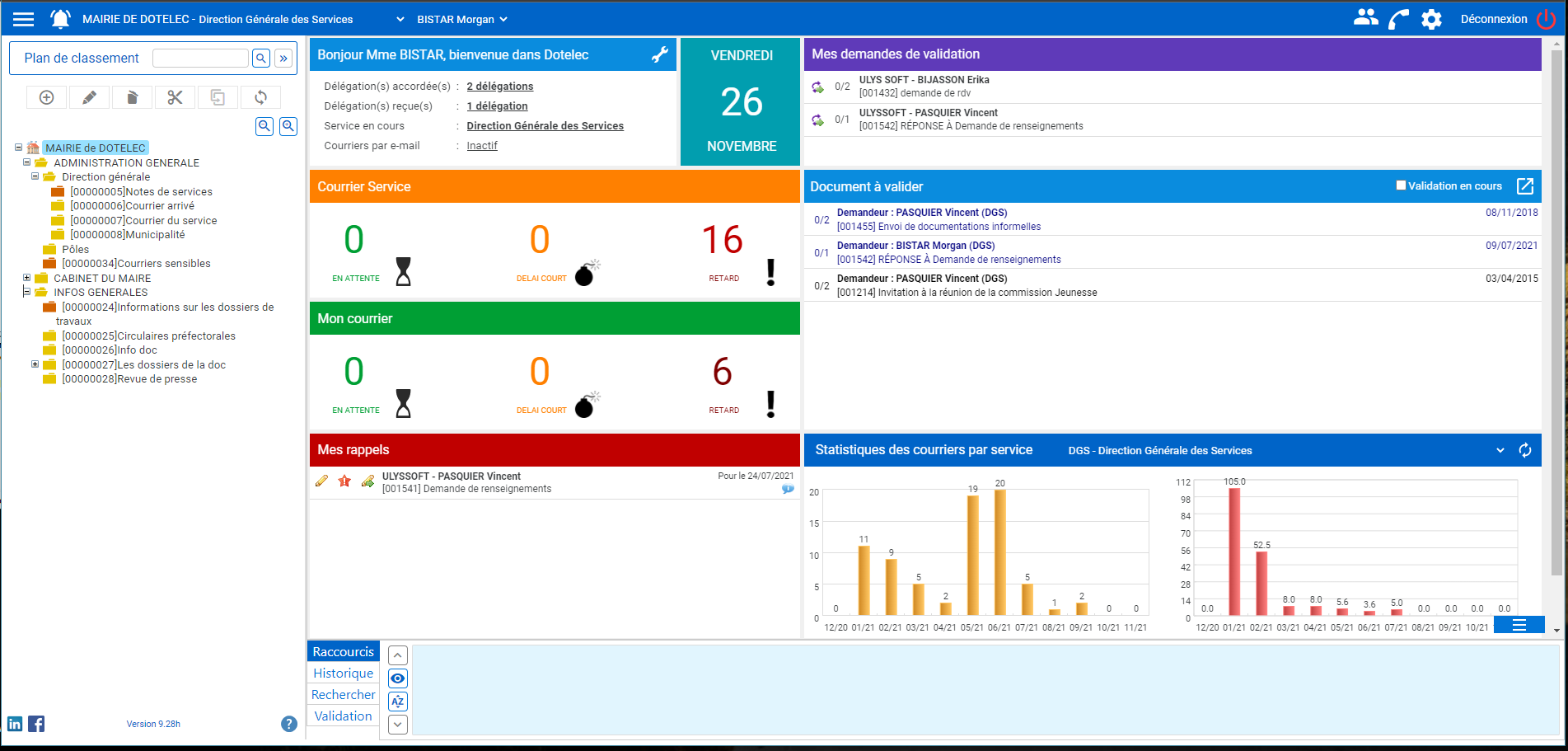Viewport: 1568px width, 751px height.
Task: Toggle the eye visibility icon in shortcuts
Action: tap(398, 678)
